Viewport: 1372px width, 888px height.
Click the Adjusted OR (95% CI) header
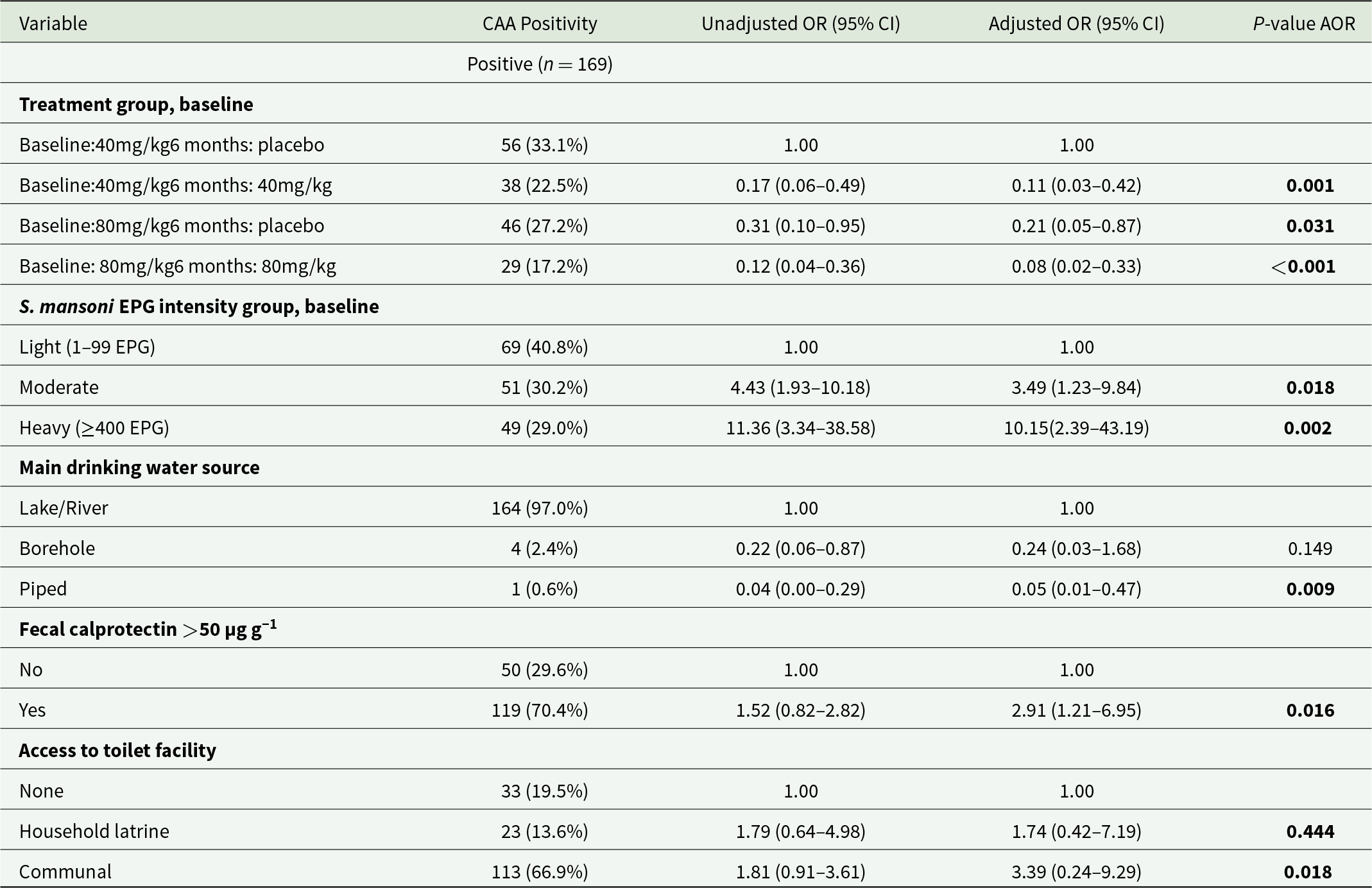[1076, 24]
